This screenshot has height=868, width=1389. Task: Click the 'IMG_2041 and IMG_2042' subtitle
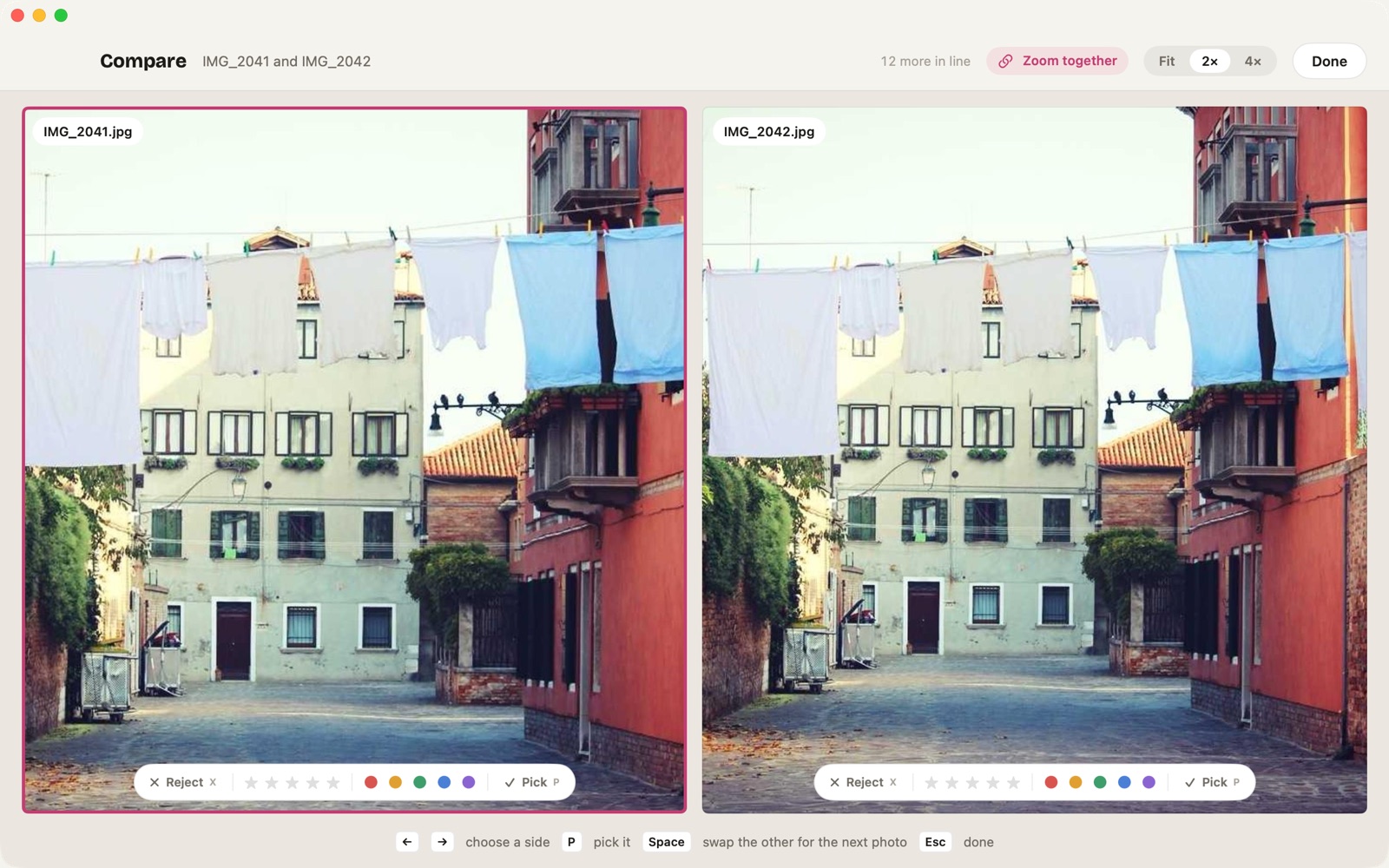(x=286, y=62)
